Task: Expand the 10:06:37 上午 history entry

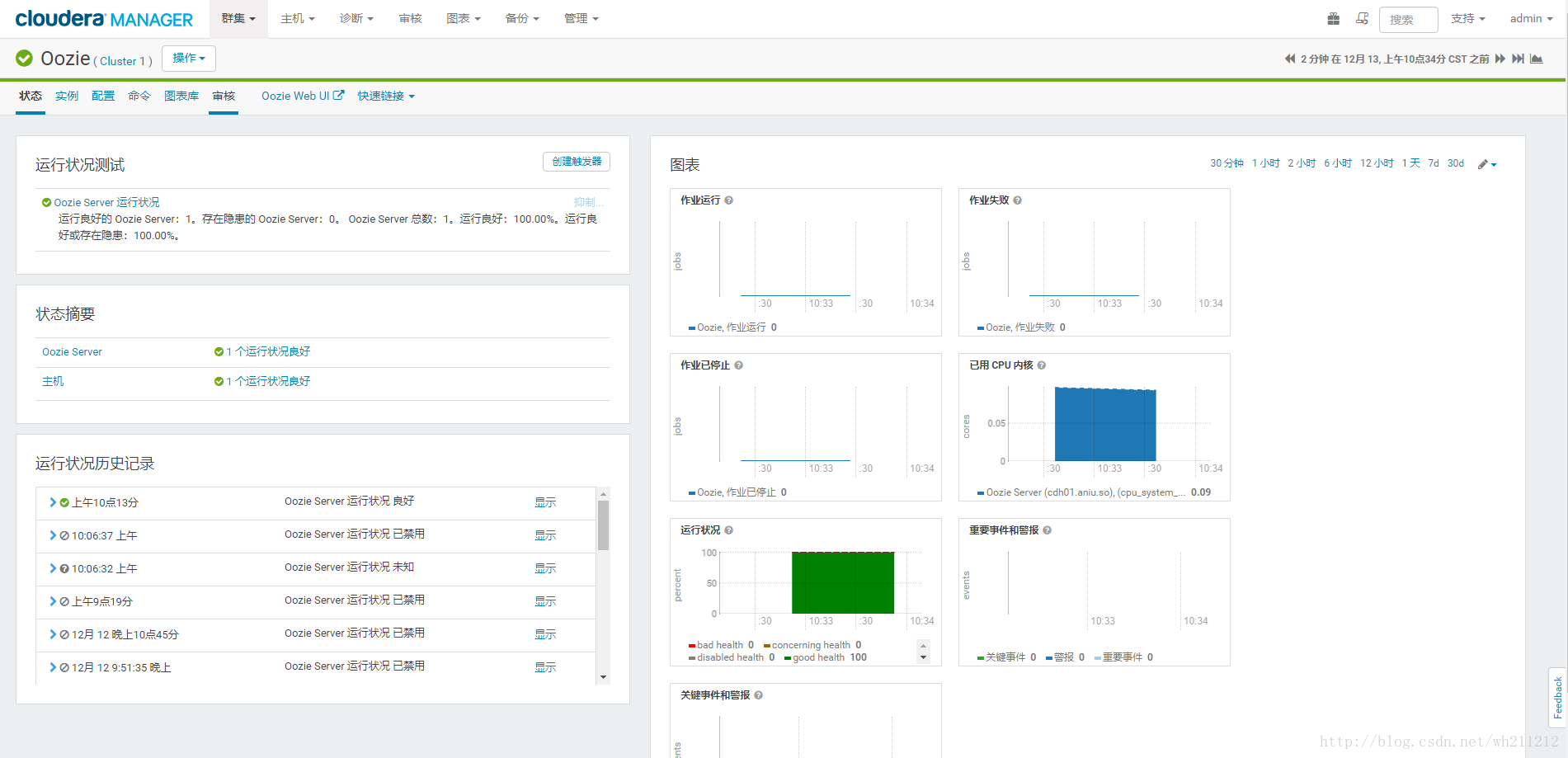Action: (x=53, y=535)
